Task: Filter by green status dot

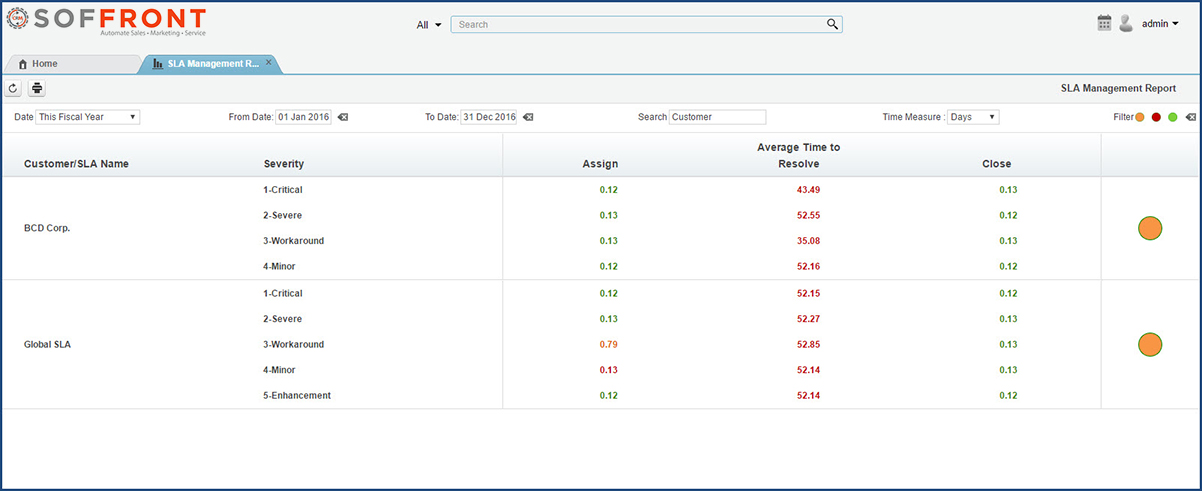Action: (x=1173, y=117)
